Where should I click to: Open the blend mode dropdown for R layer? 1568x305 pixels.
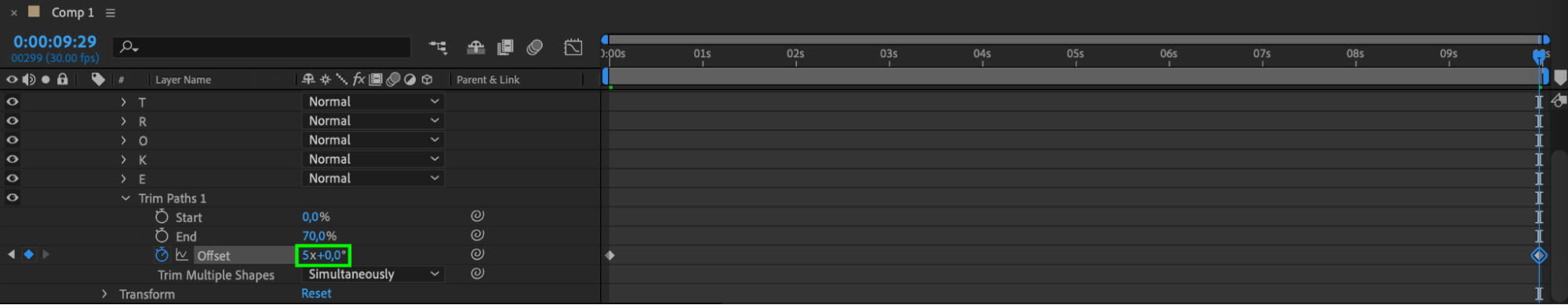pos(373,121)
